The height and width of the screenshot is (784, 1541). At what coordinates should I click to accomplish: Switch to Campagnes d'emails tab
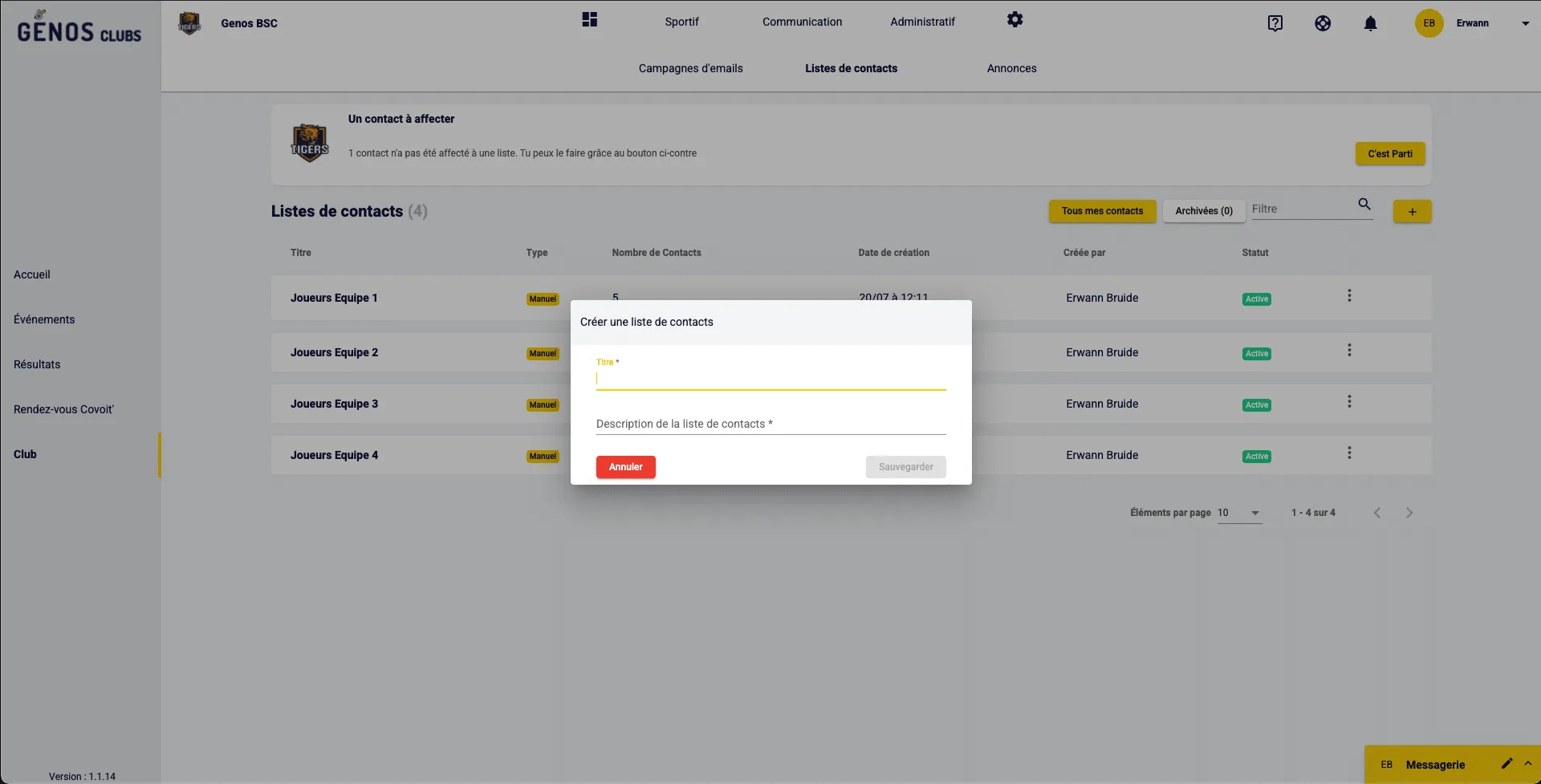(690, 68)
